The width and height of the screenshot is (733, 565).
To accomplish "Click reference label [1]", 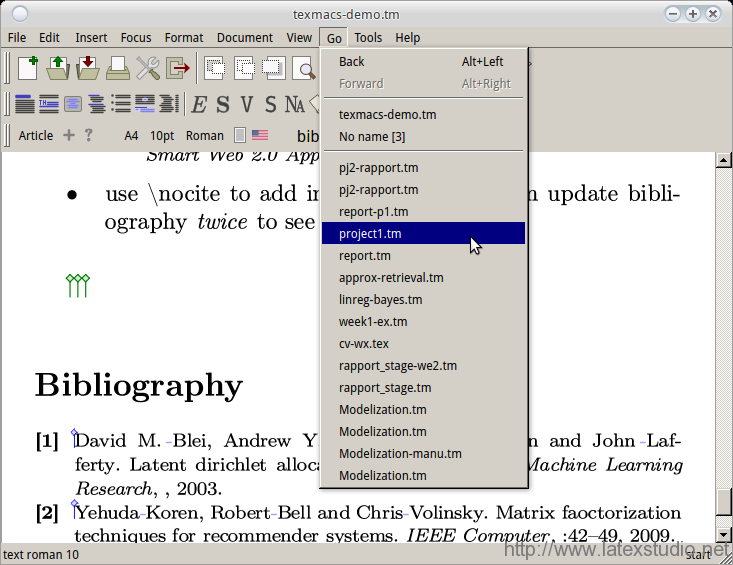I will (47, 441).
